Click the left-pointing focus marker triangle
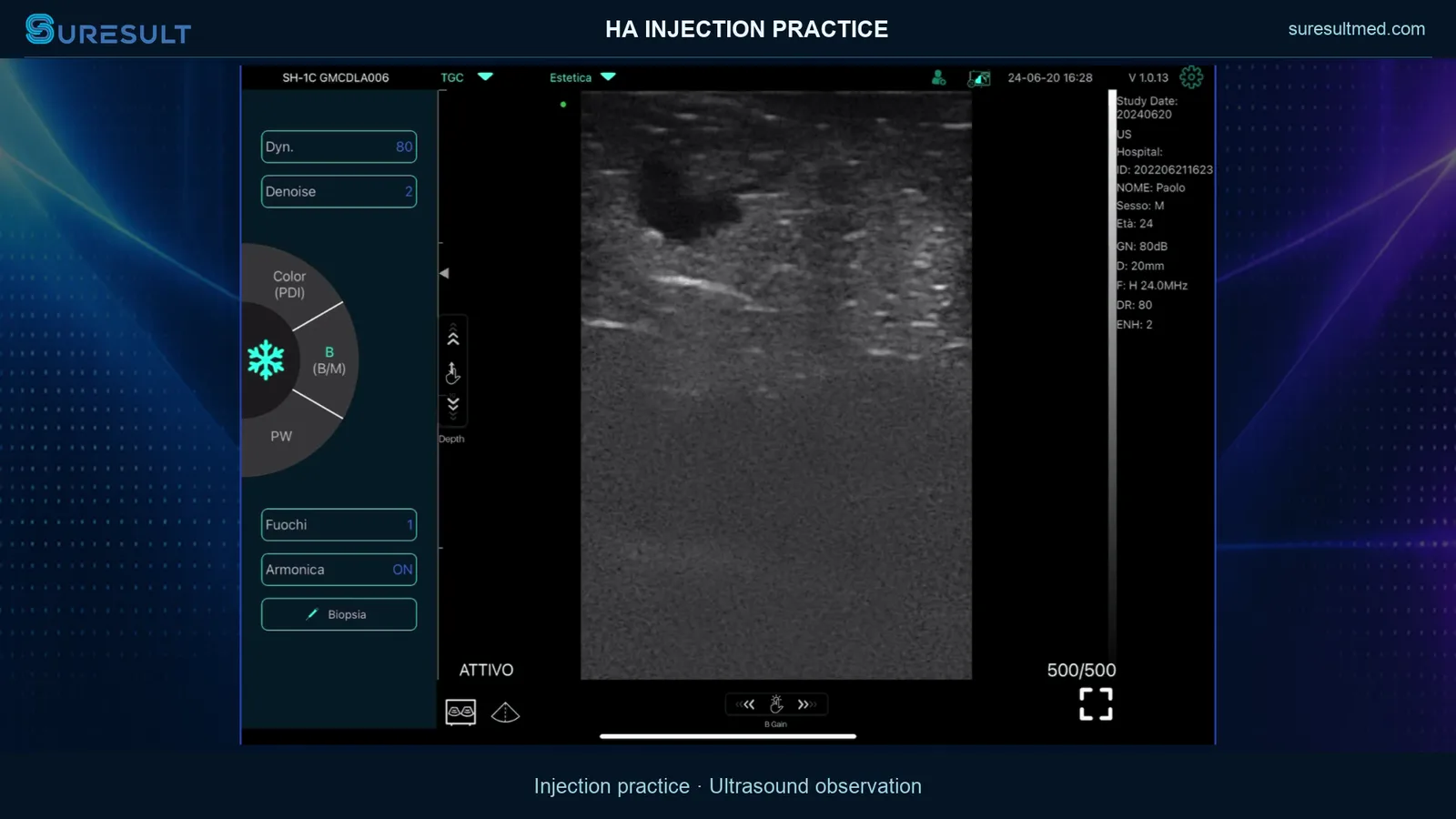This screenshot has width=1456, height=819. pos(444,273)
